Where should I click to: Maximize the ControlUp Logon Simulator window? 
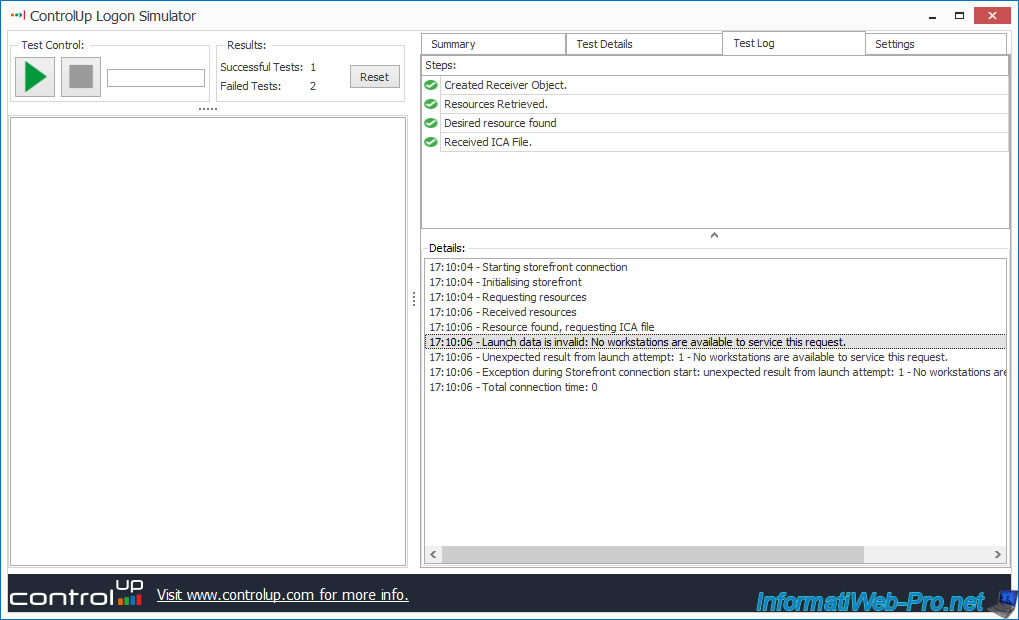point(959,16)
